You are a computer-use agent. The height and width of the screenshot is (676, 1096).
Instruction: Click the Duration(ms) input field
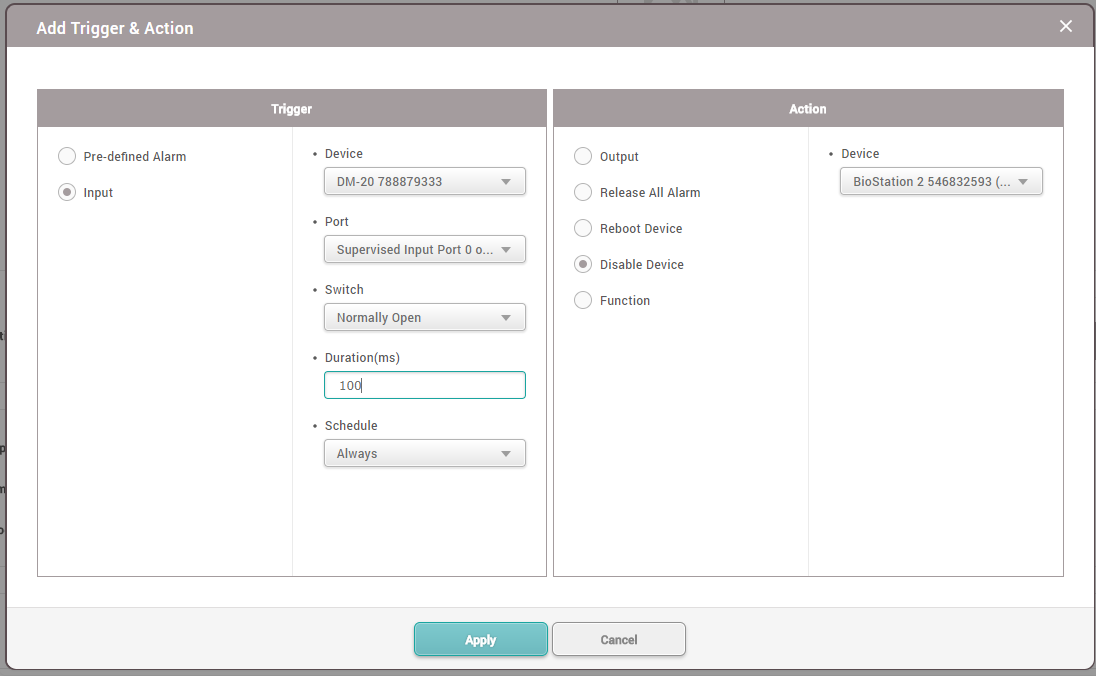[424, 386]
